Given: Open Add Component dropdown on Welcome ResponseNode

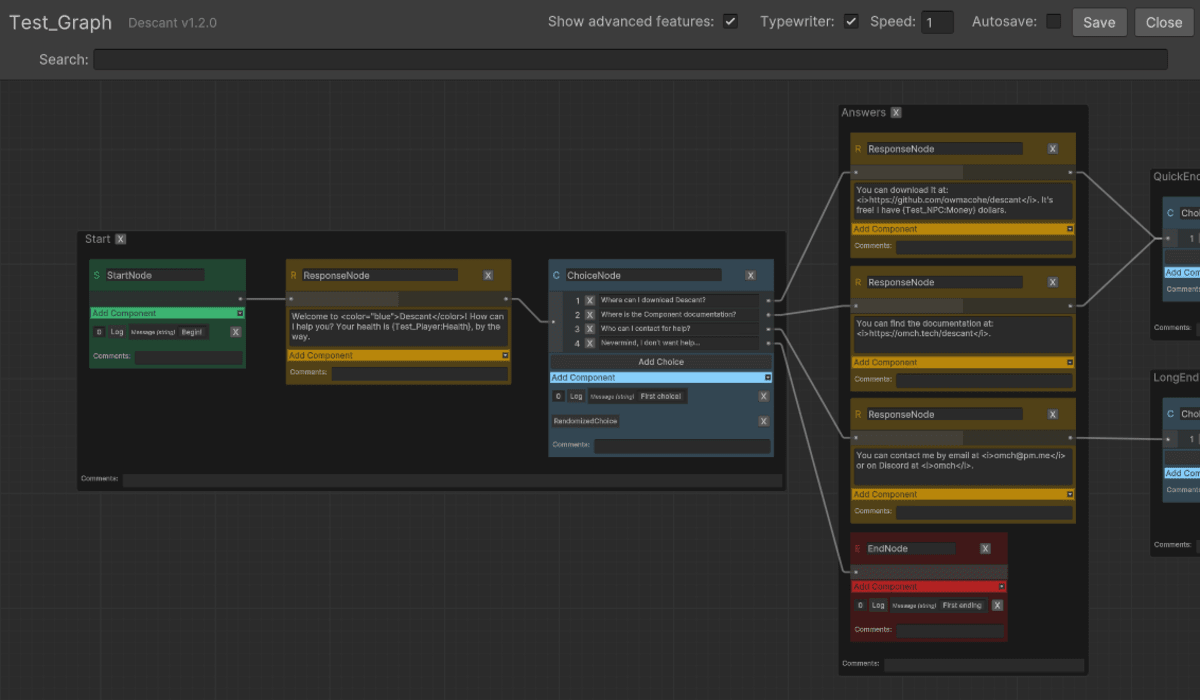Looking at the screenshot, I should point(398,355).
